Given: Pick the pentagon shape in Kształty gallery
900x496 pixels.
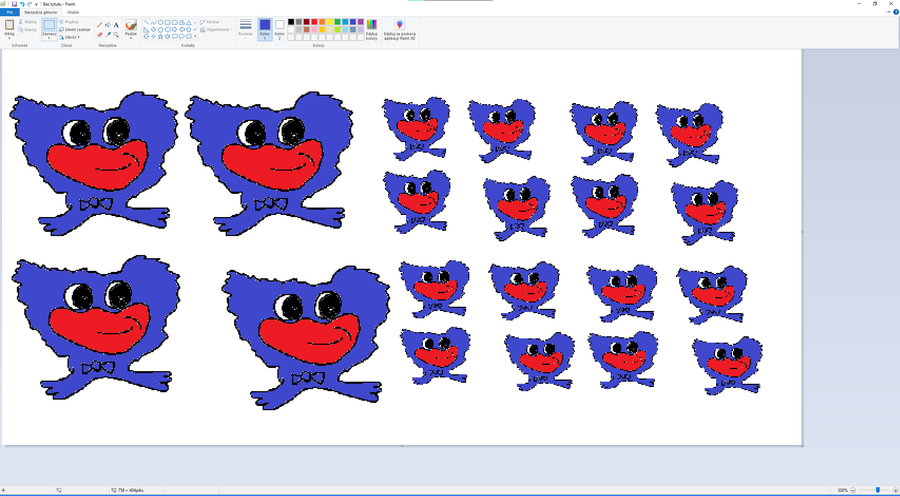Looking at the screenshot, I should pos(160,29).
